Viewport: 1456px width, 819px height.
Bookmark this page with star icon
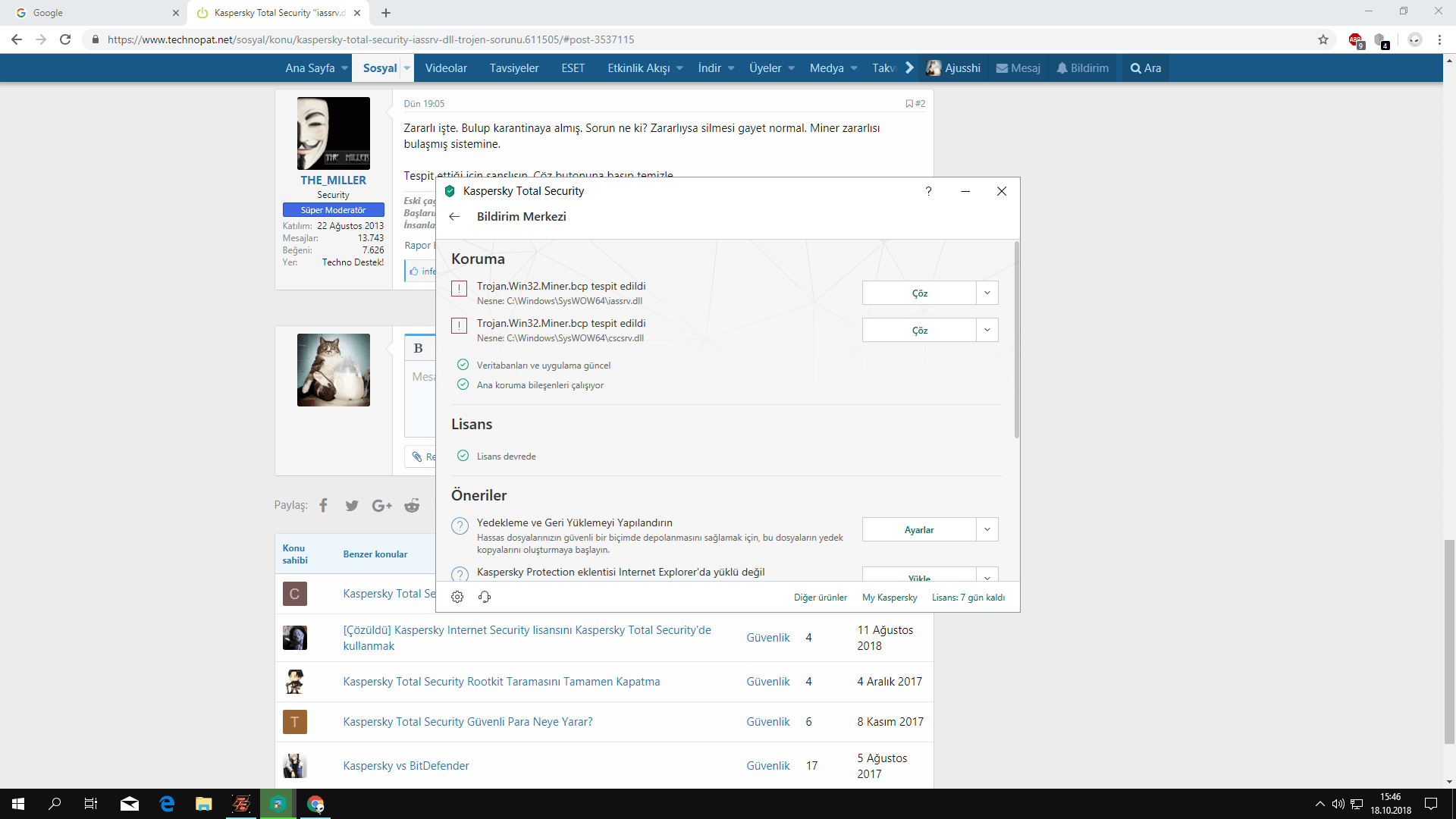pyautogui.click(x=1323, y=39)
